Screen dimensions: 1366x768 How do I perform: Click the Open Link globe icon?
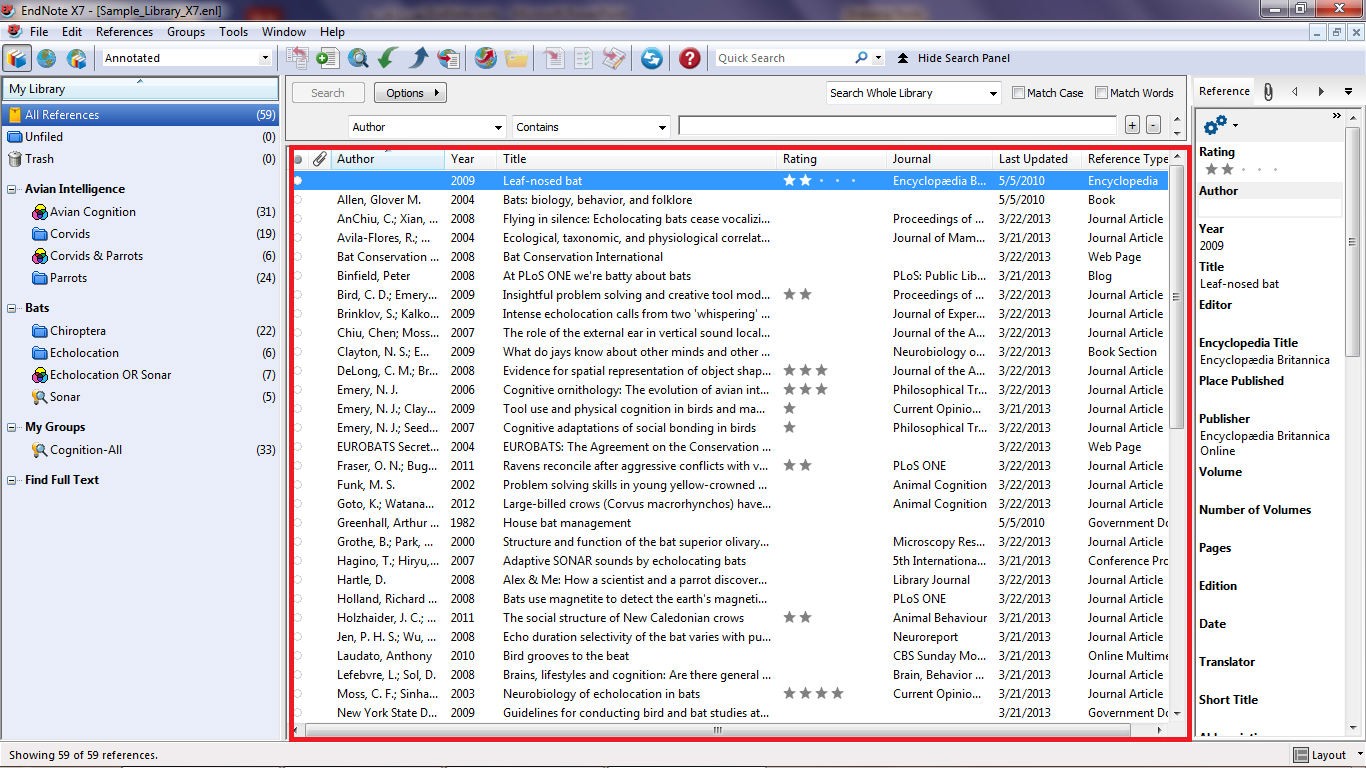485,58
